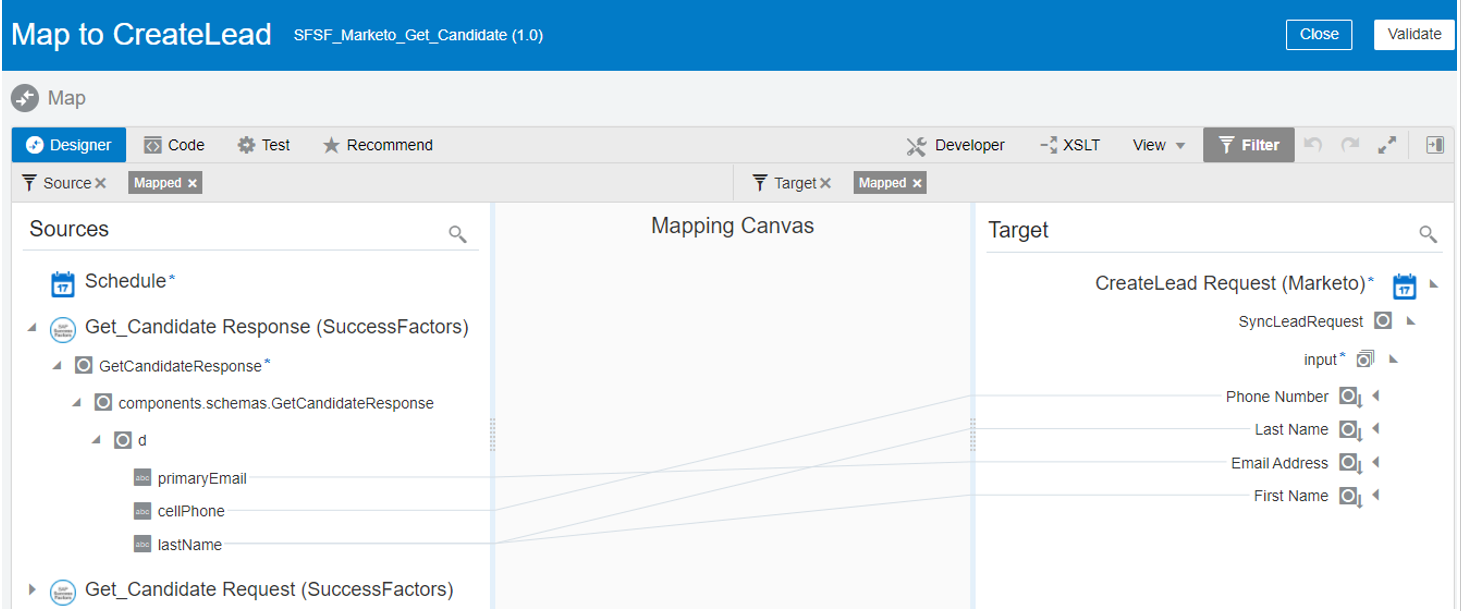This screenshot has width=1463, height=611.
Task: Click the SFSF_Marketo_Get_Candidate (1.0) title text
Action: pyautogui.click(x=418, y=35)
